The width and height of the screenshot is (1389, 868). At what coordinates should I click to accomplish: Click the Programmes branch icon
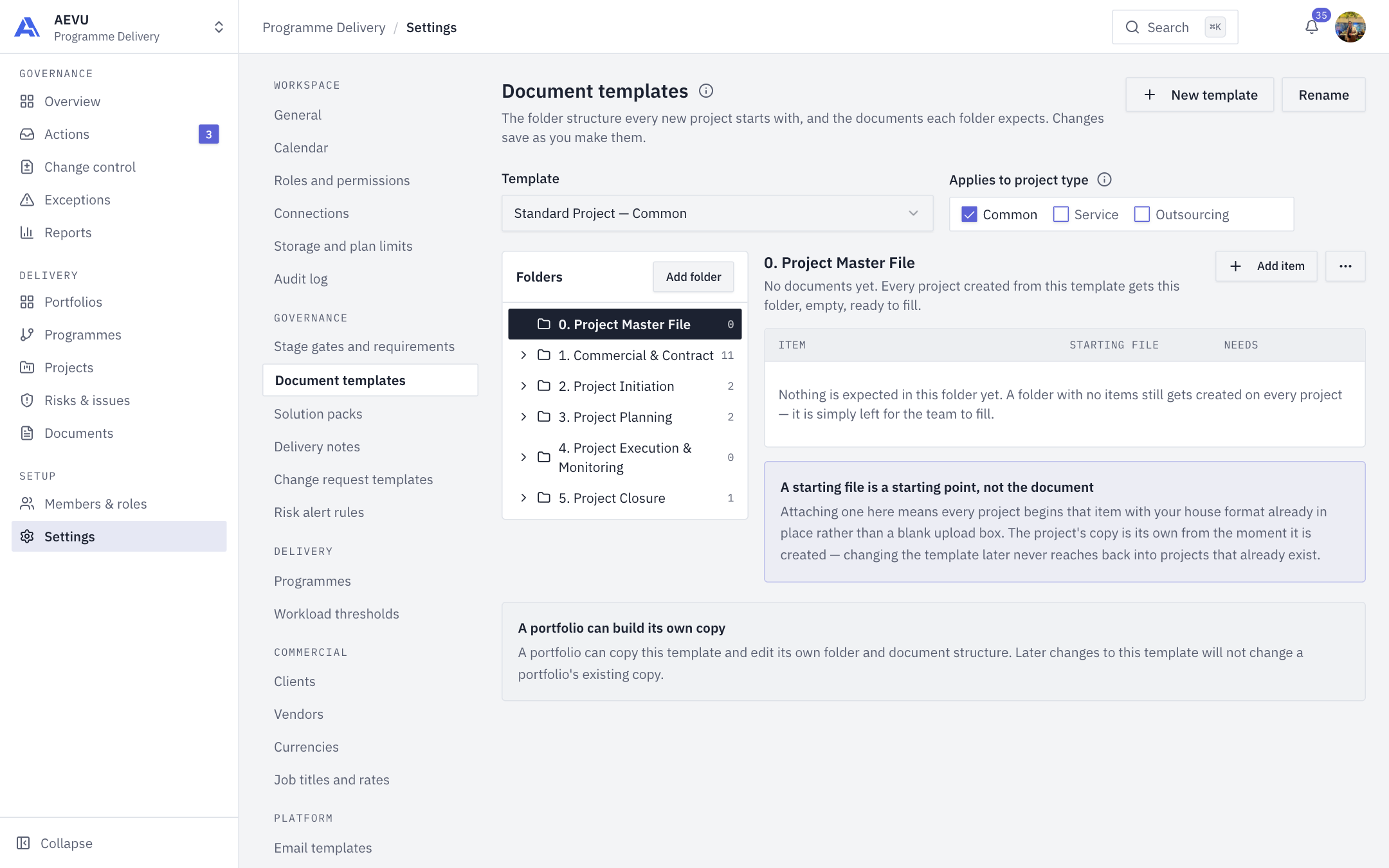[x=27, y=335]
